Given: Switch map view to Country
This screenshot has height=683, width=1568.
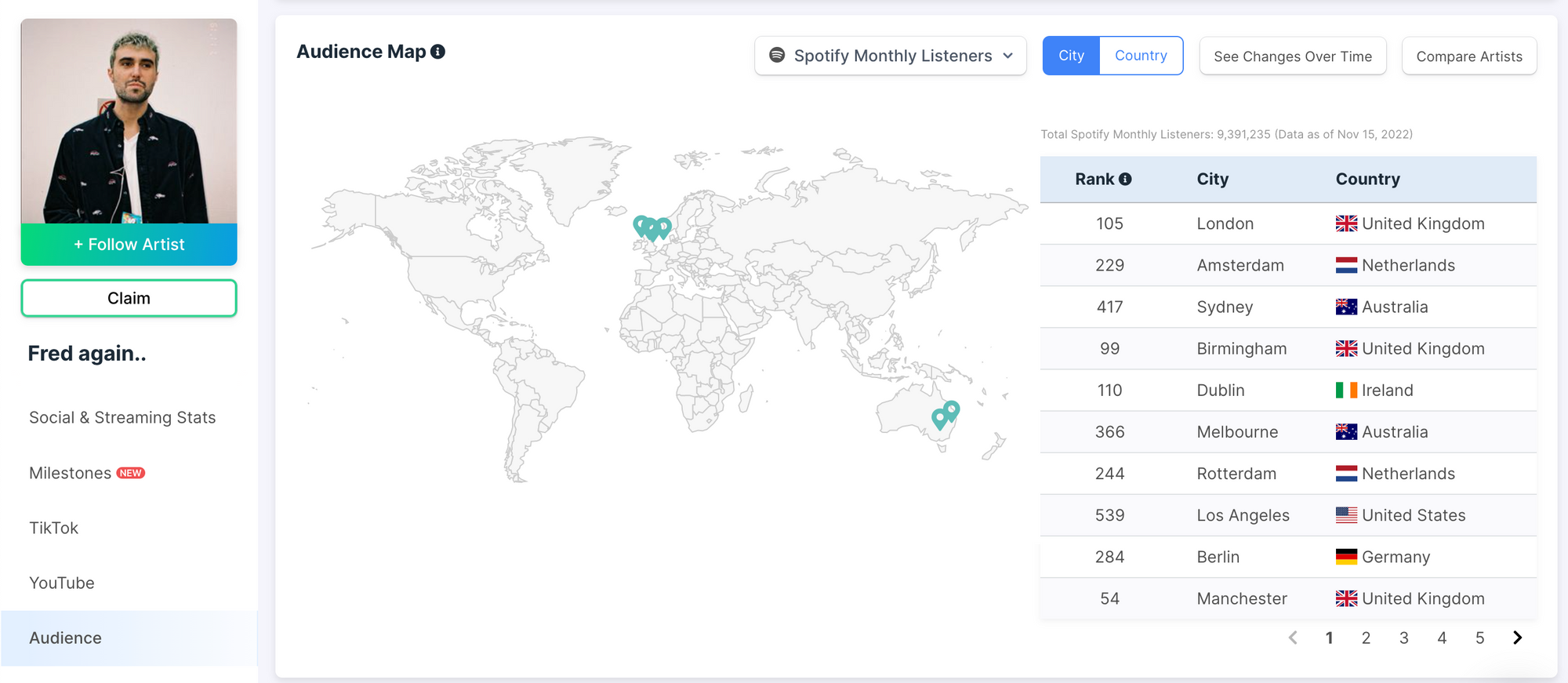Looking at the screenshot, I should (1141, 56).
